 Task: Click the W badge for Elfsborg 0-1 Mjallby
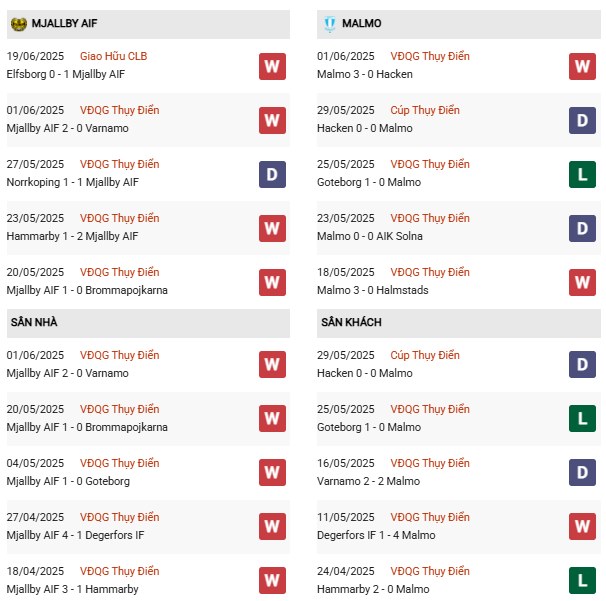pyautogui.click(x=272, y=66)
